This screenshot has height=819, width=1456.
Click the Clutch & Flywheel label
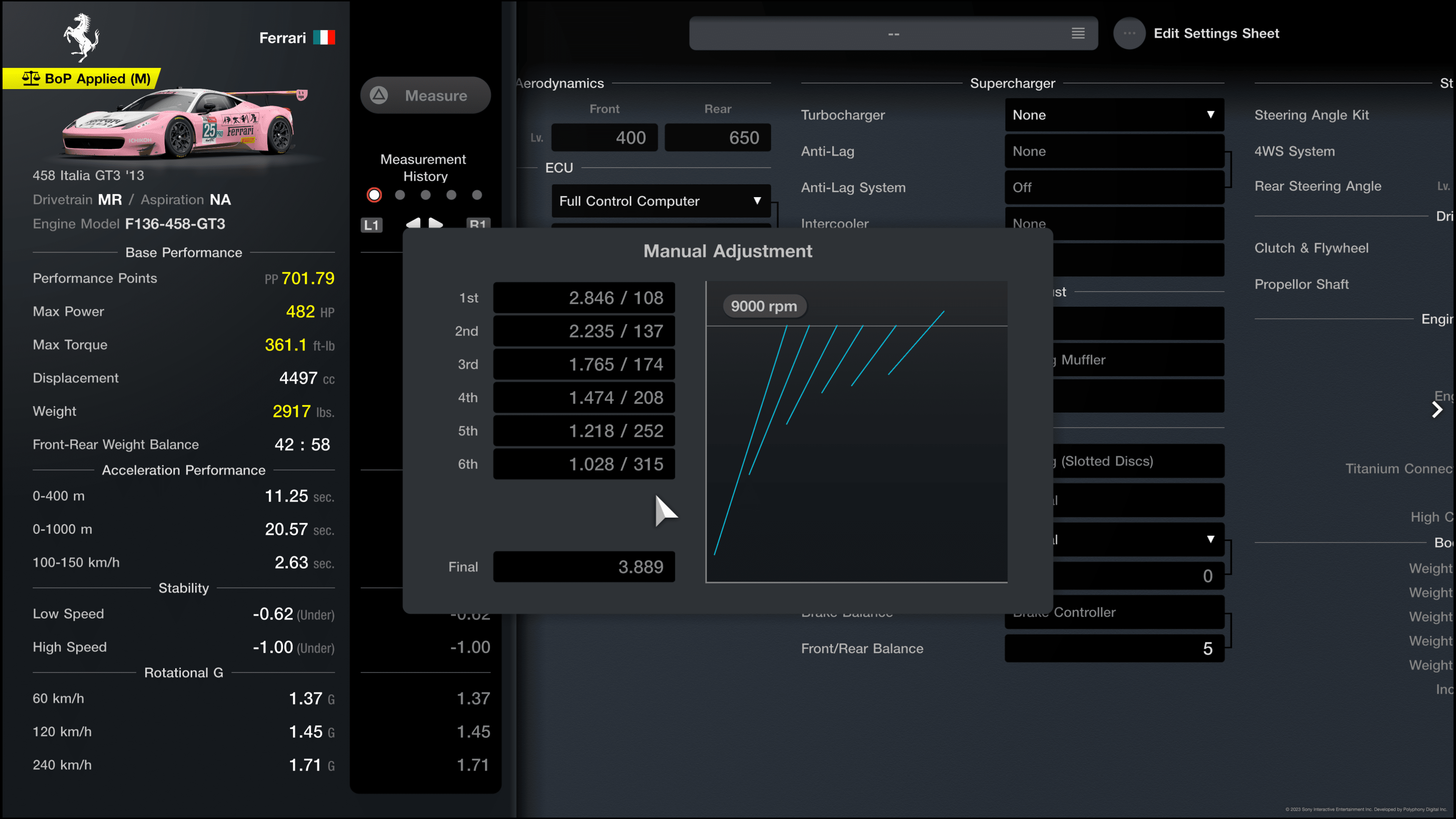point(1311,248)
